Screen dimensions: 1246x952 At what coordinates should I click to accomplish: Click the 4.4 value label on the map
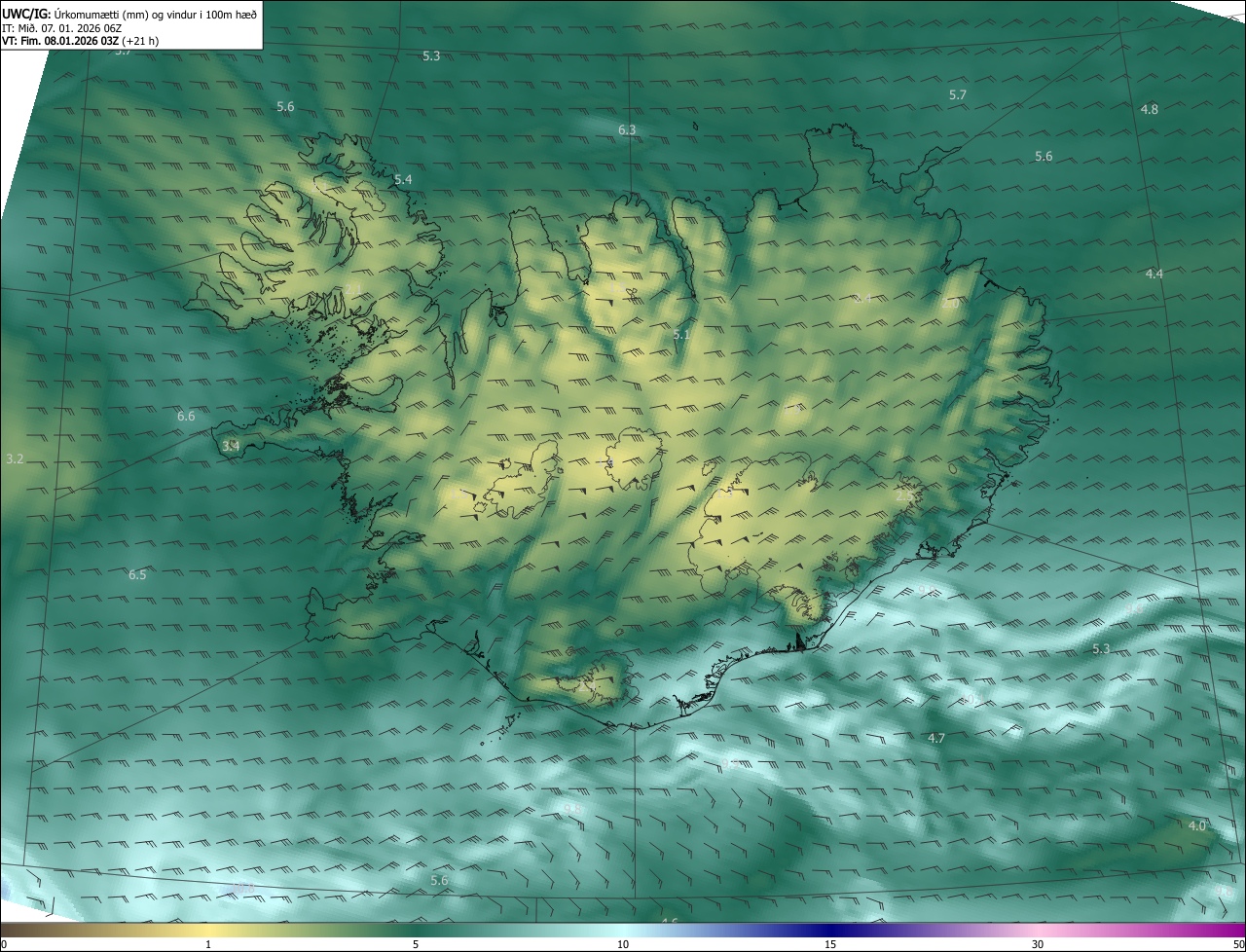pos(1154,274)
